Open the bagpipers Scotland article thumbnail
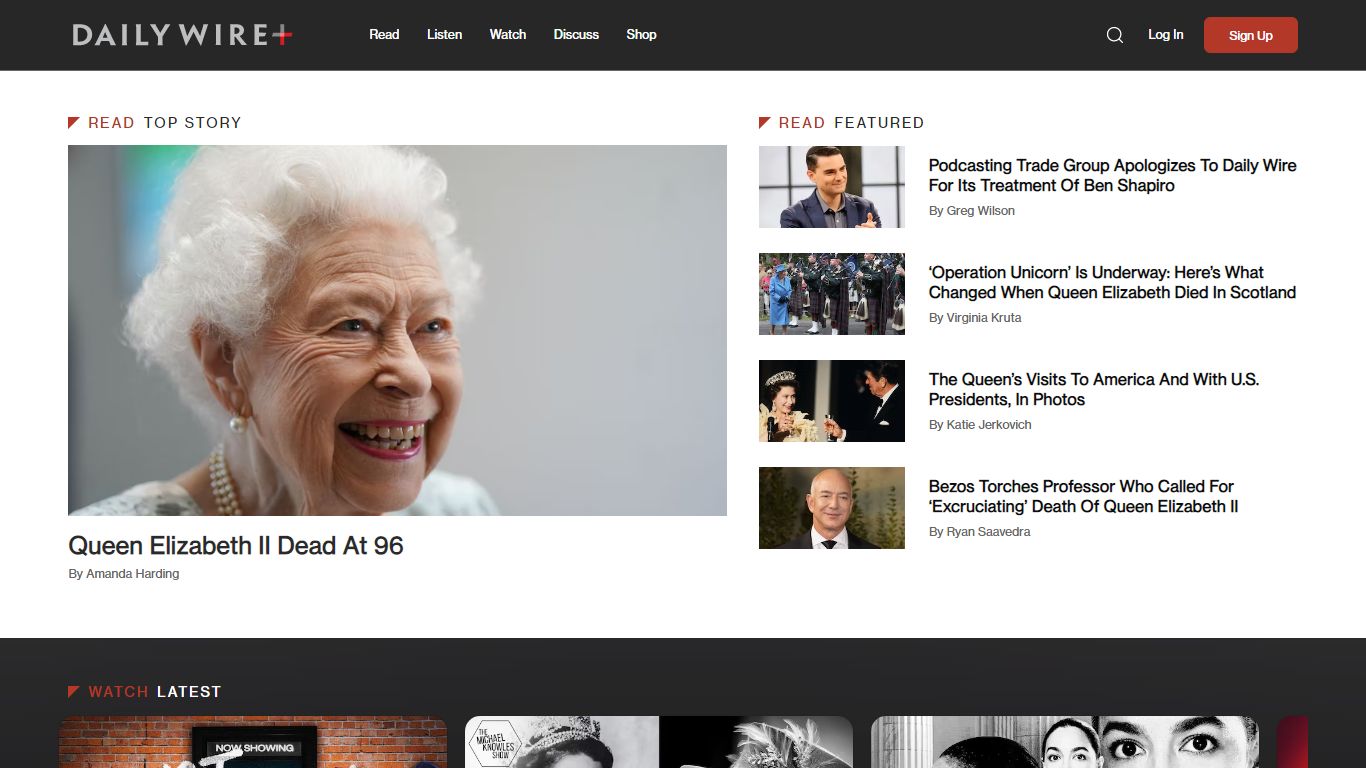This screenshot has height=768, width=1366. (x=832, y=294)
